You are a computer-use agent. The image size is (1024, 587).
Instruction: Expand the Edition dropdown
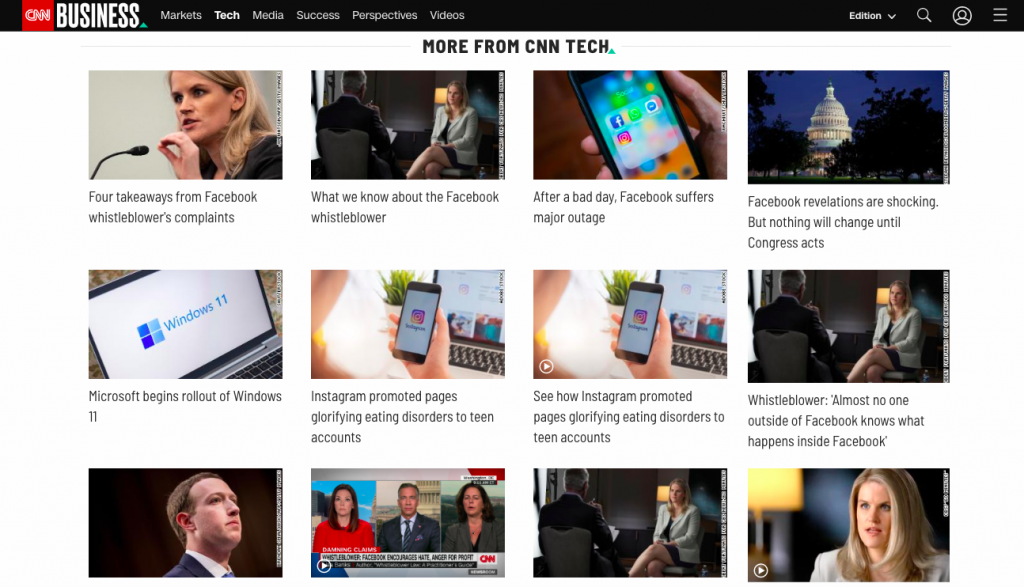(x=872, y=16)
